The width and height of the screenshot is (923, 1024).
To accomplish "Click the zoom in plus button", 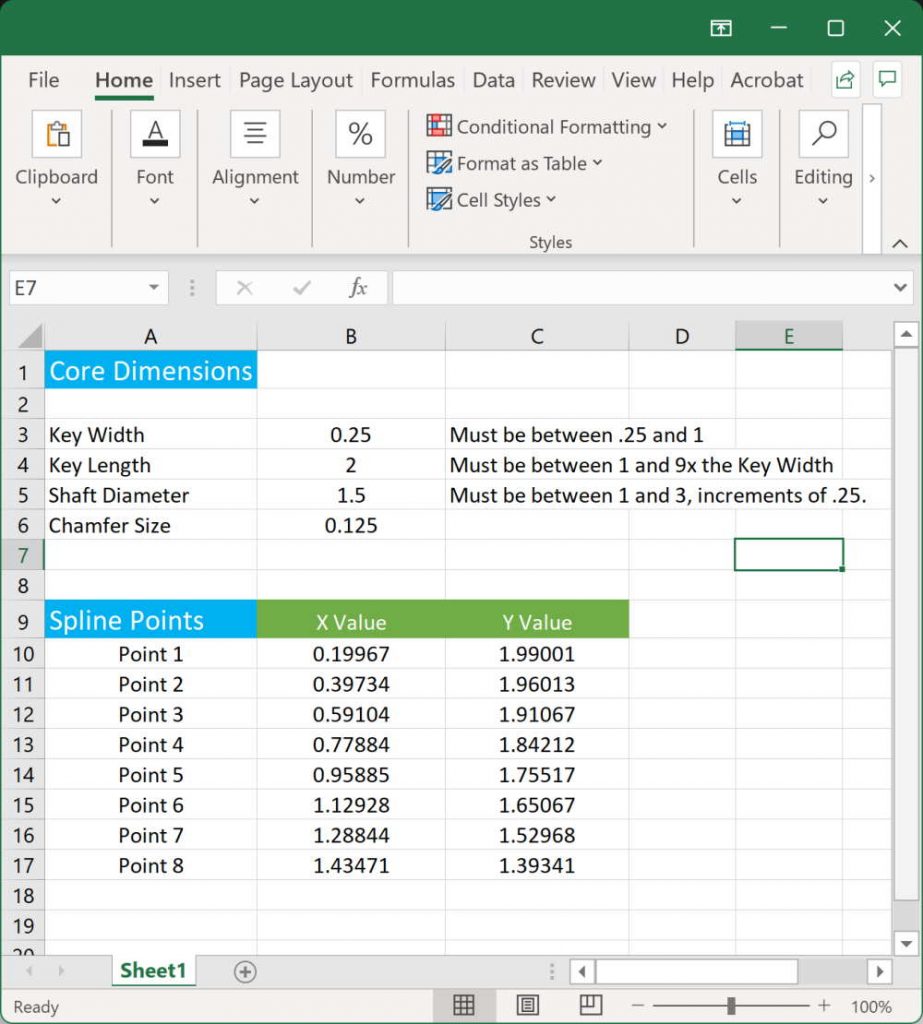I will coord(824,1006).
